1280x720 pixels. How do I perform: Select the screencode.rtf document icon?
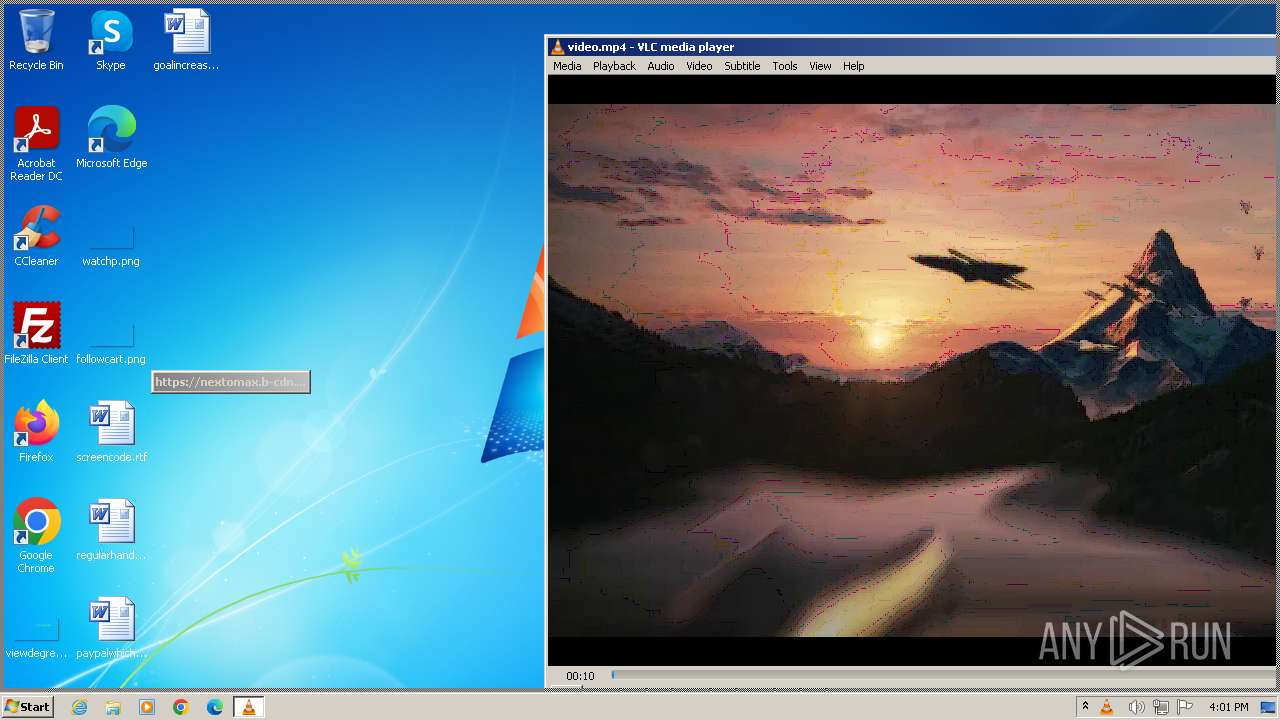pyautogui.click(x=111, y=432)
